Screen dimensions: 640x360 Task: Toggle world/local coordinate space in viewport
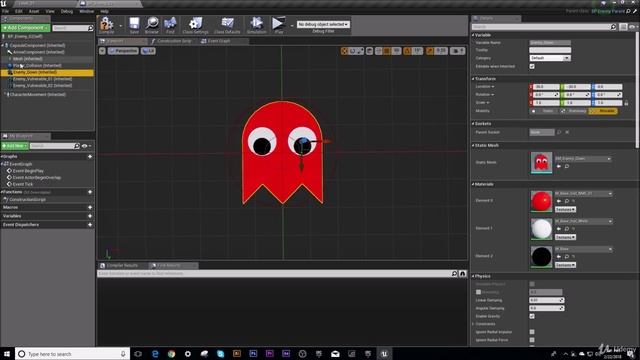[369, 51]
